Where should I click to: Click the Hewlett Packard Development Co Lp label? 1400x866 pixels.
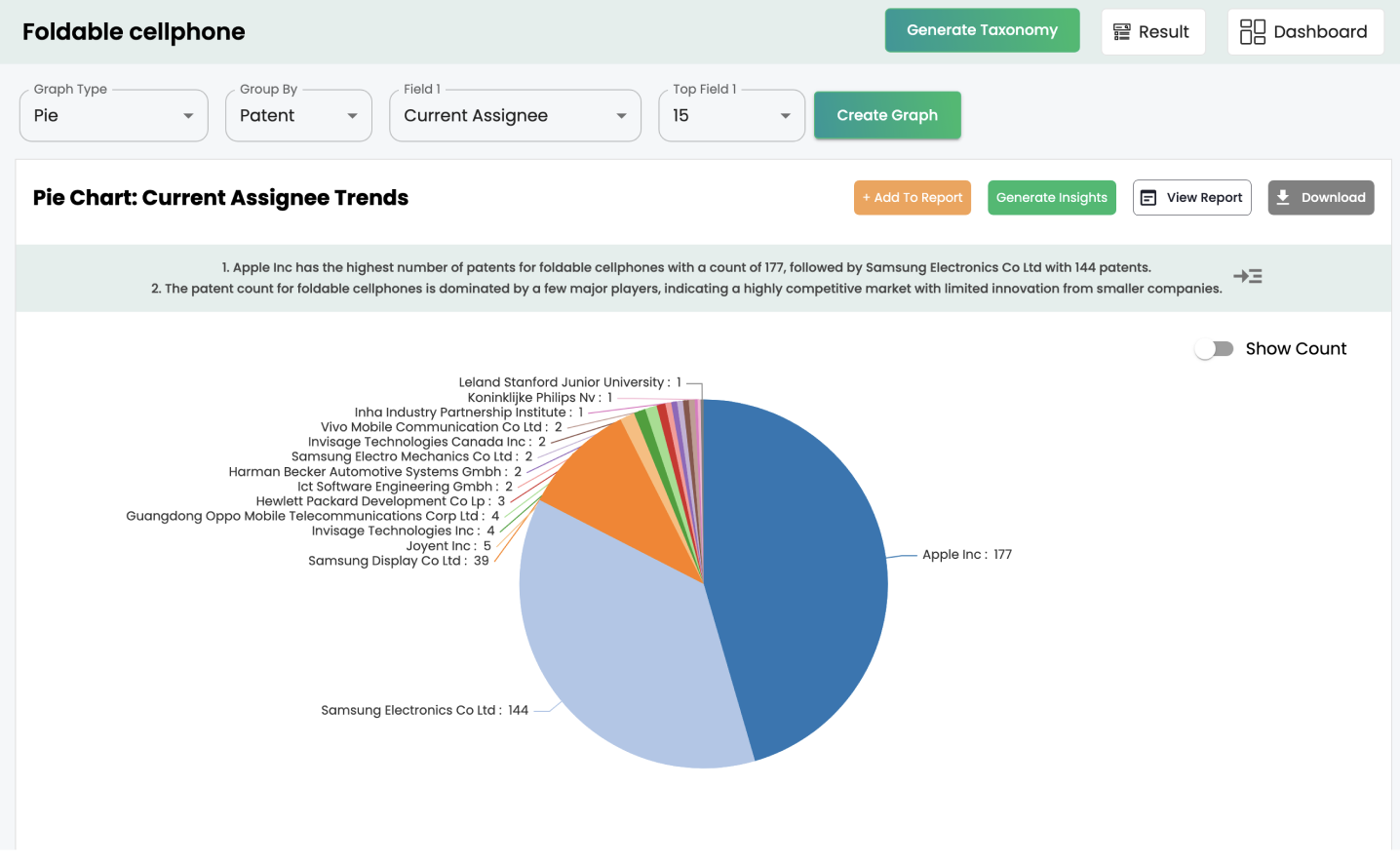point(381,501)
